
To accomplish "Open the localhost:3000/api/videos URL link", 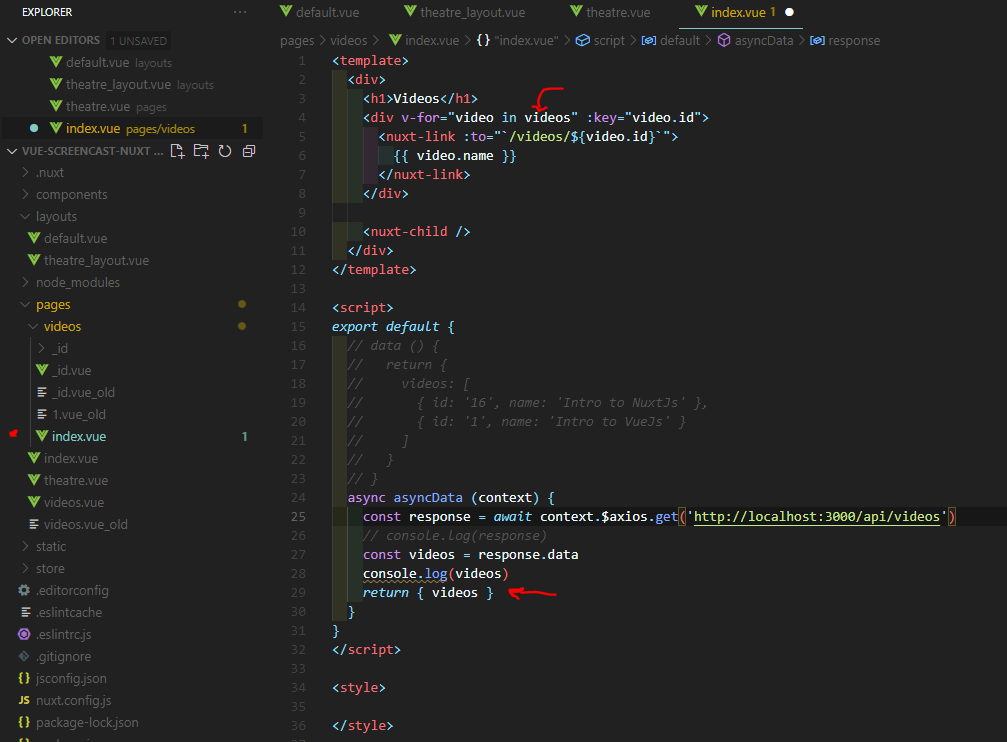I will [816, 517].
